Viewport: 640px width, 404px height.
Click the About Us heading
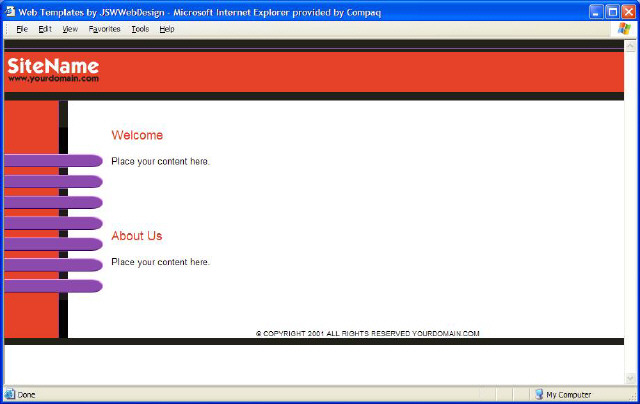tap(136, 236)
